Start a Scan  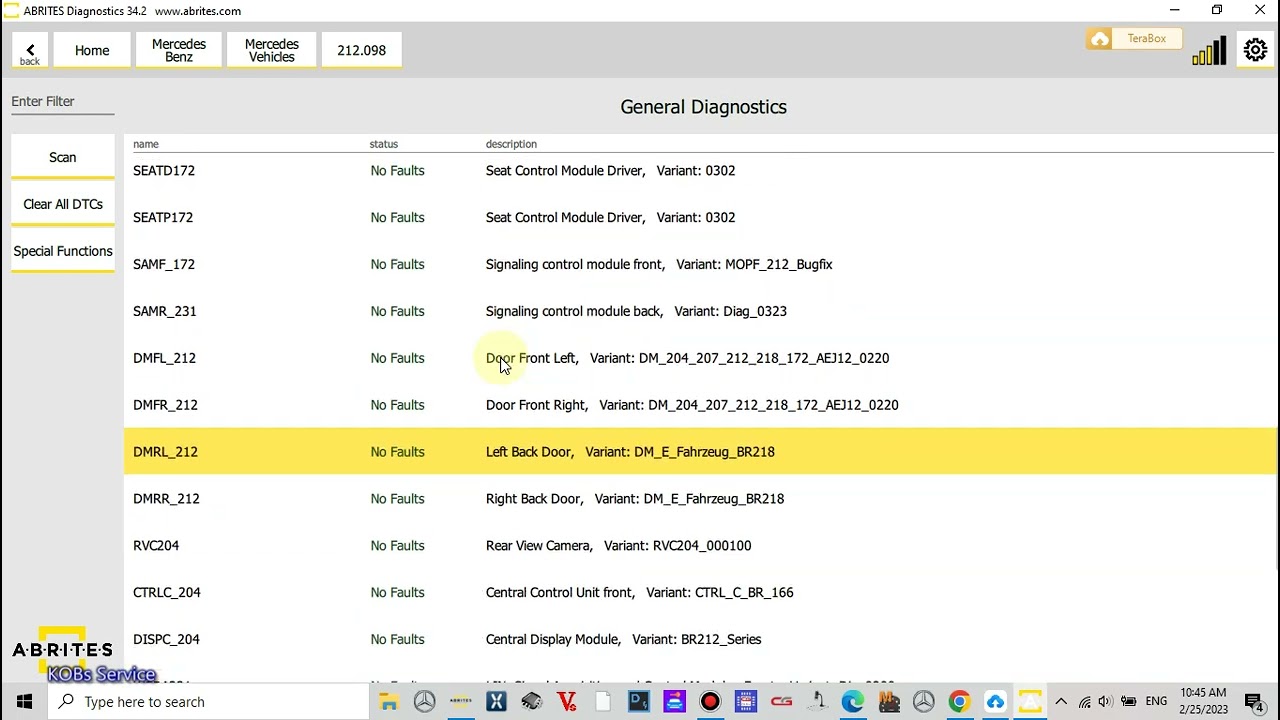pyautogui.click(x=63, y=158)
